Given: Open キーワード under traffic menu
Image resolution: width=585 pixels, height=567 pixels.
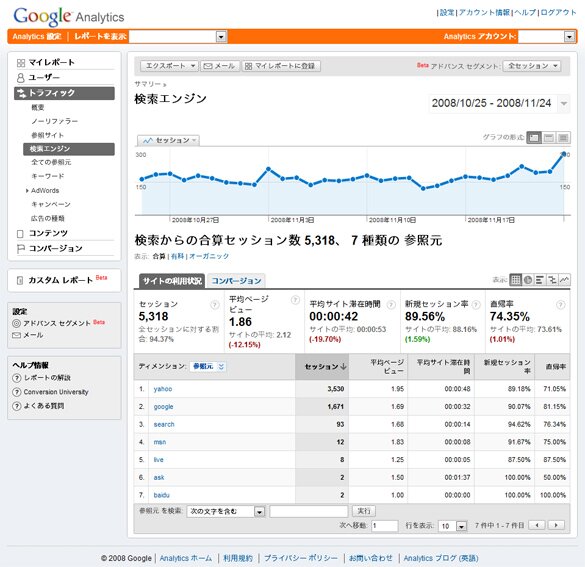Looking at the screenshot, I should point(47,176).
